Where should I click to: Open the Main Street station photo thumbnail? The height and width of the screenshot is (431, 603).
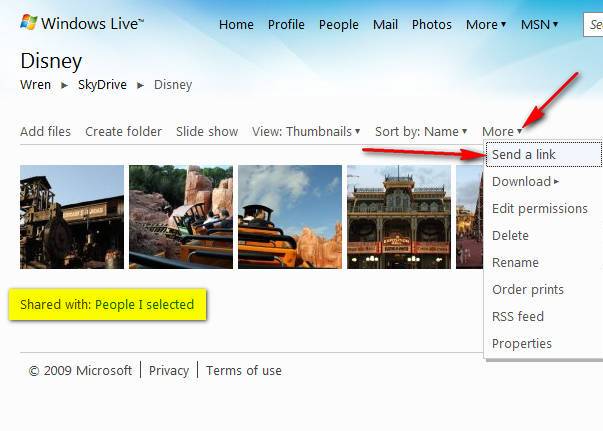(x=399, y=217)
